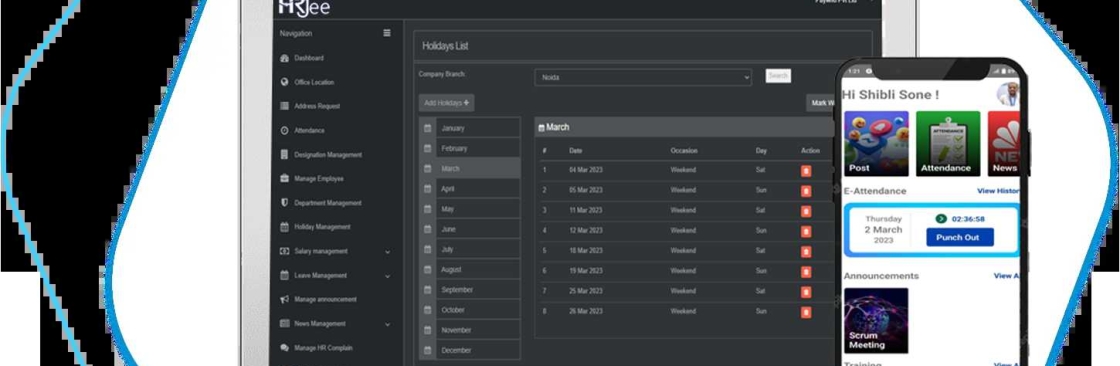Screen dimensions: 1120x366
Task: Delete the 25 Mar 2023 holiday row
Action: pos(806,292)
